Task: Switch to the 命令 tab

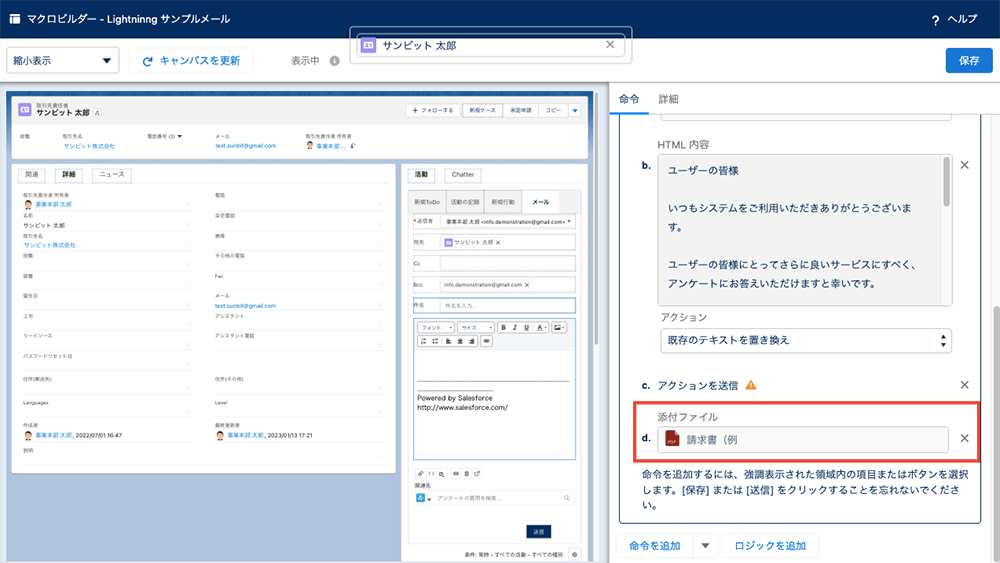Action: (x=629, y=99)
